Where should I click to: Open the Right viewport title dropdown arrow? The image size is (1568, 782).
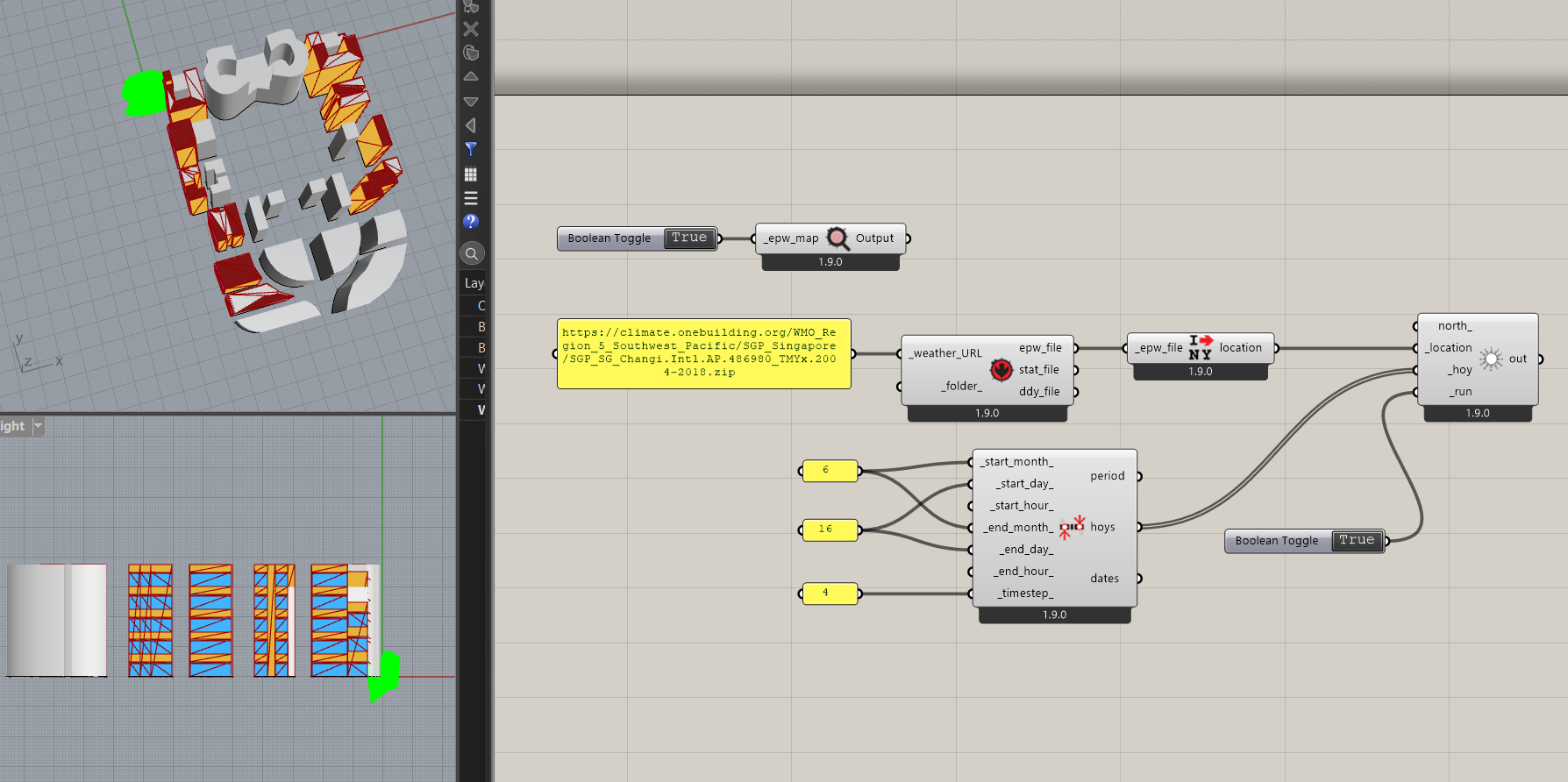pos(38,426)
